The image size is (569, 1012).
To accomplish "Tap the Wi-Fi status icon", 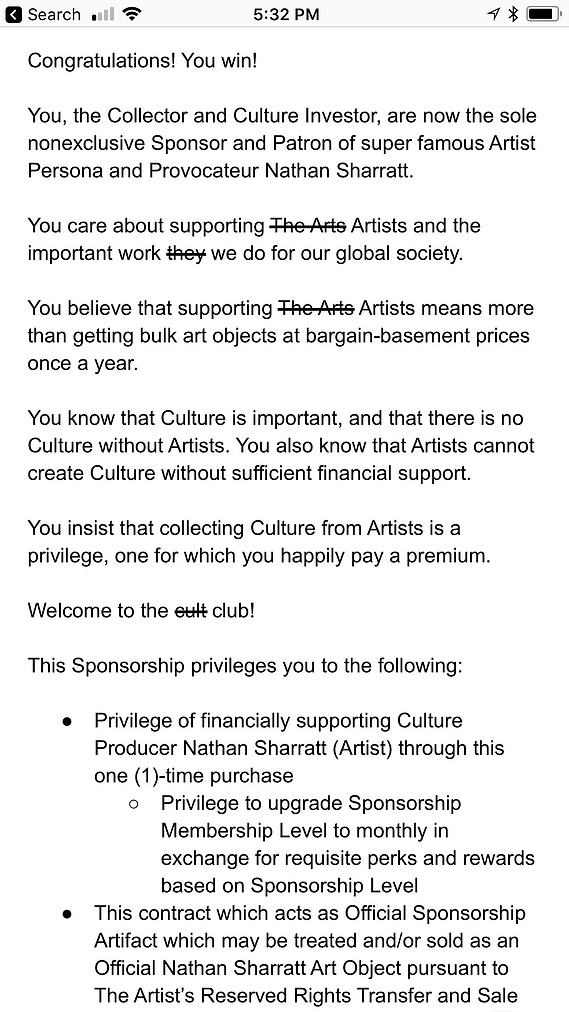I will click(133, 14).
